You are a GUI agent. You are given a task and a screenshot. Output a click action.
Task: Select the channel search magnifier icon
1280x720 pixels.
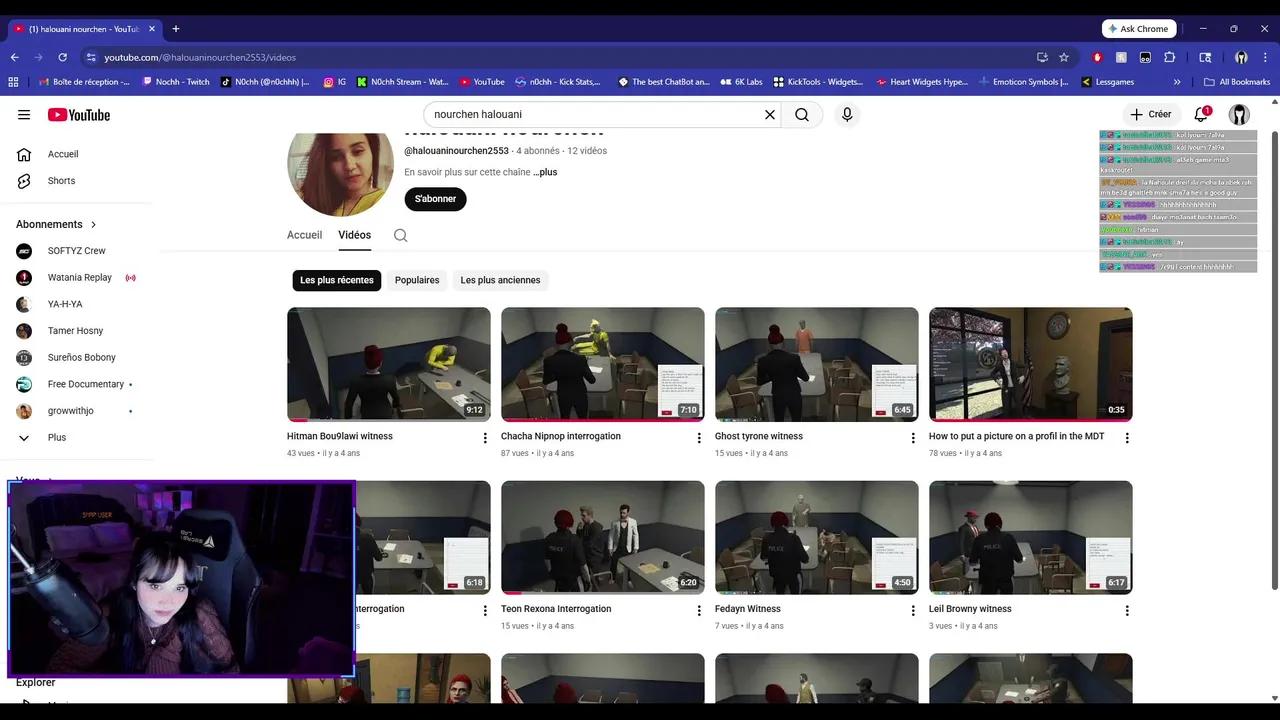coord(400,235)
